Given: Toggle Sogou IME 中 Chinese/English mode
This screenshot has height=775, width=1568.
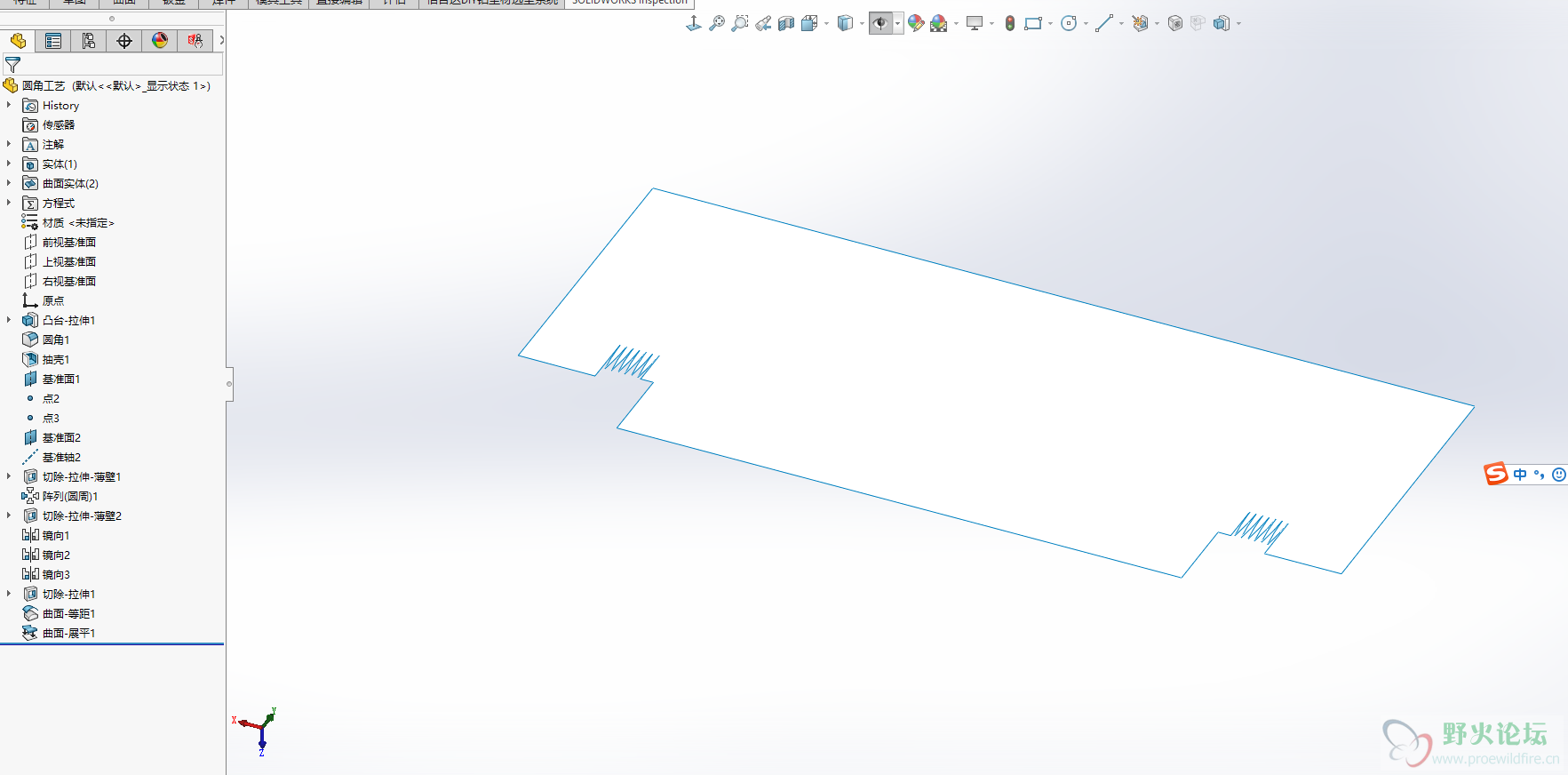Looking at the screenshot, I should [x=1520, y=475].
